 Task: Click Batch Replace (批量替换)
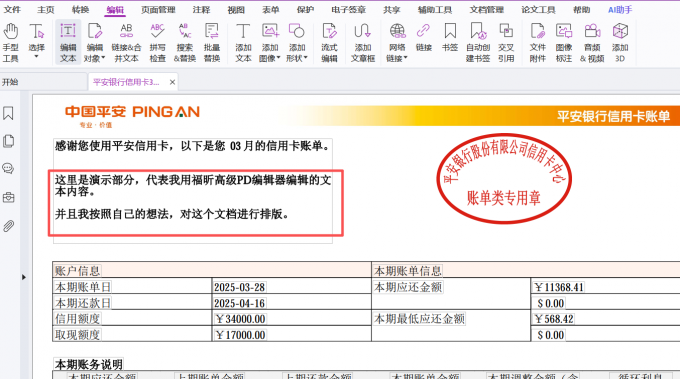pos(212,42)
